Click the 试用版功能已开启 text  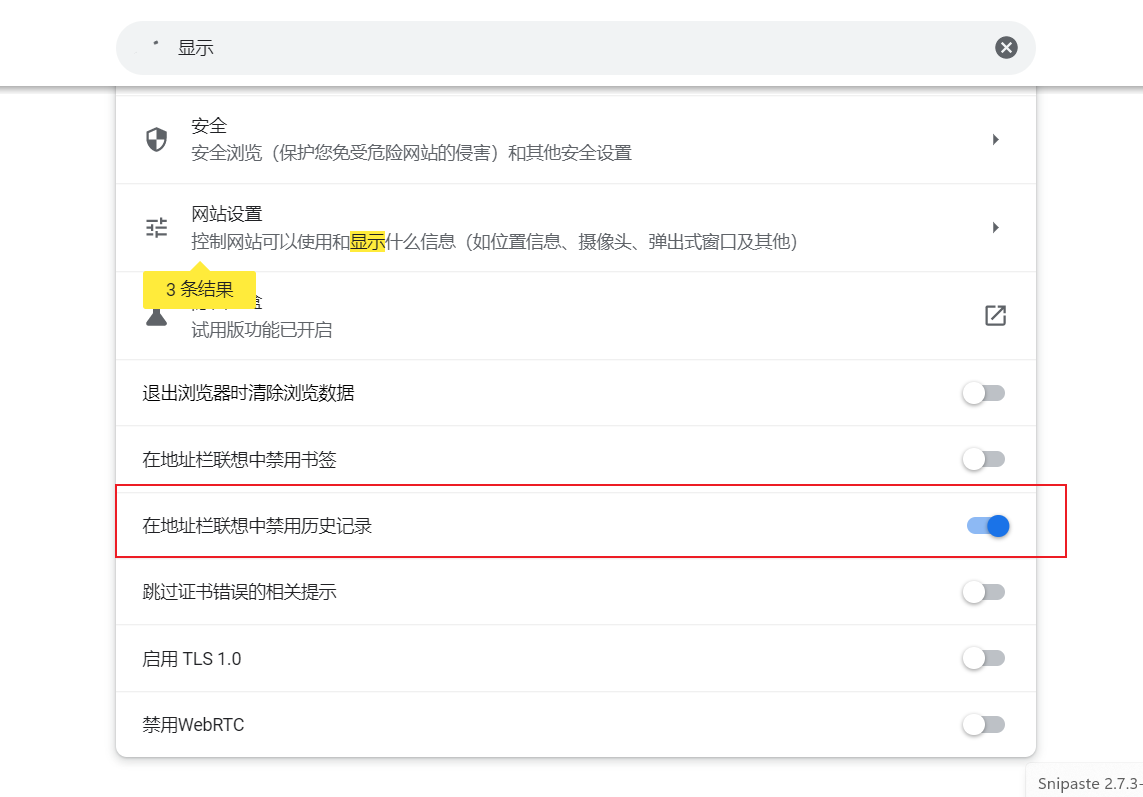[262, 330]
